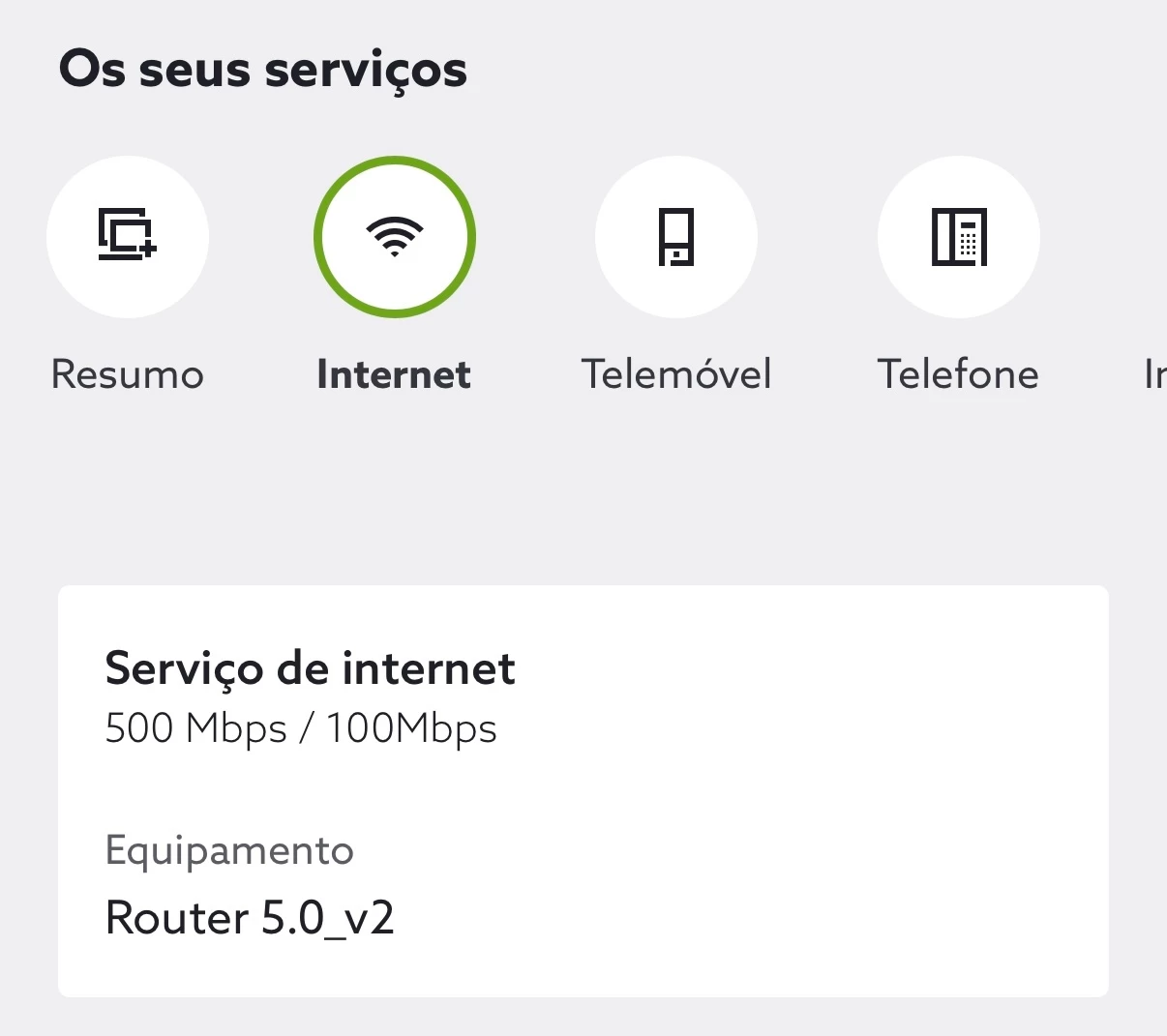
Task: Select the Internet tab label
Action: pos(394,374)
